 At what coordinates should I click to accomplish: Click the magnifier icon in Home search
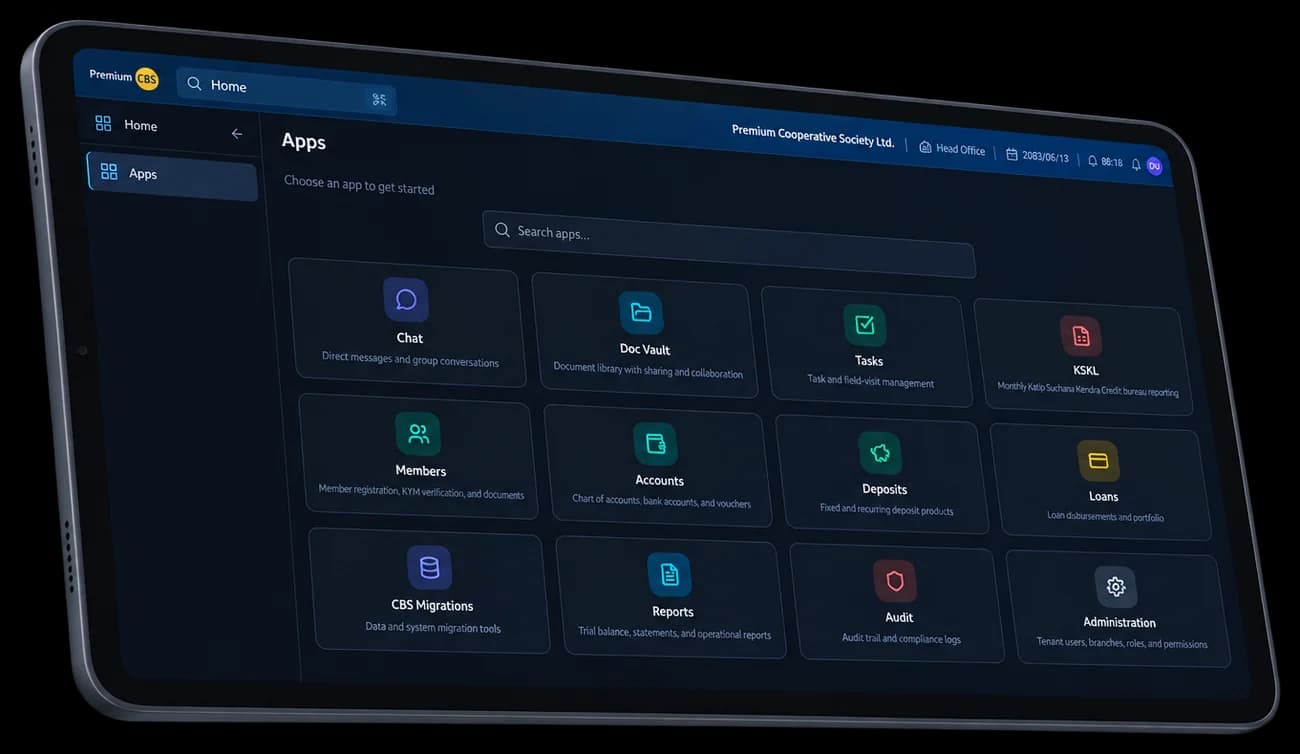click(194, 84)
